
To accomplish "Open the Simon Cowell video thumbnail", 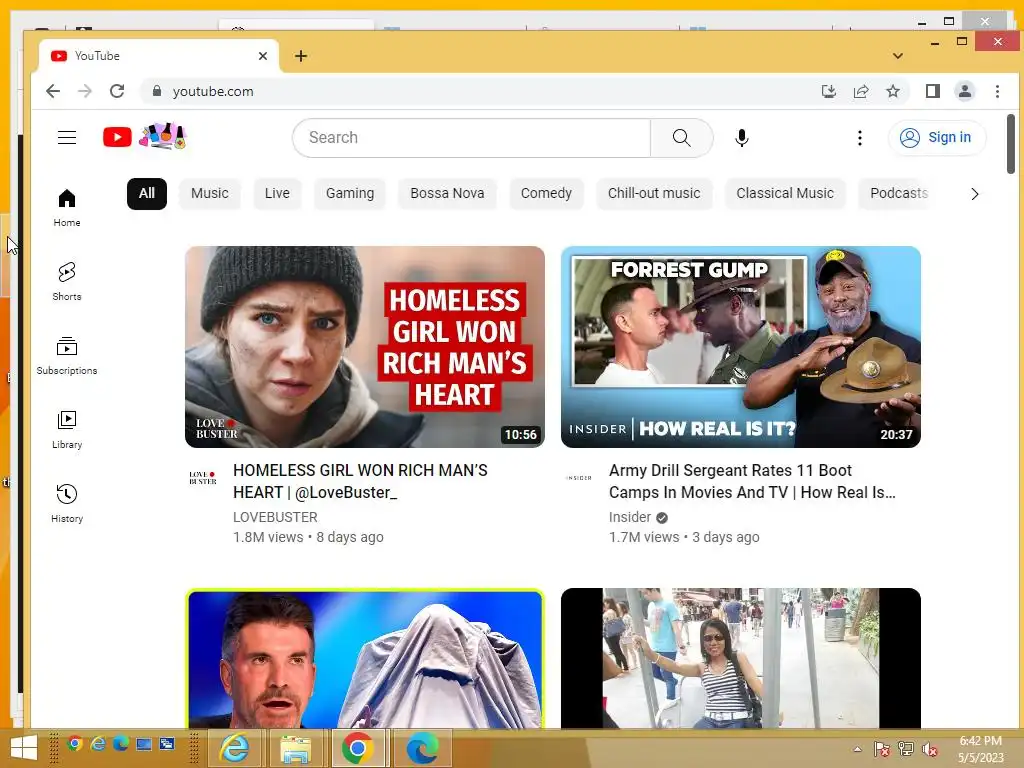I will tap(364, 658).
